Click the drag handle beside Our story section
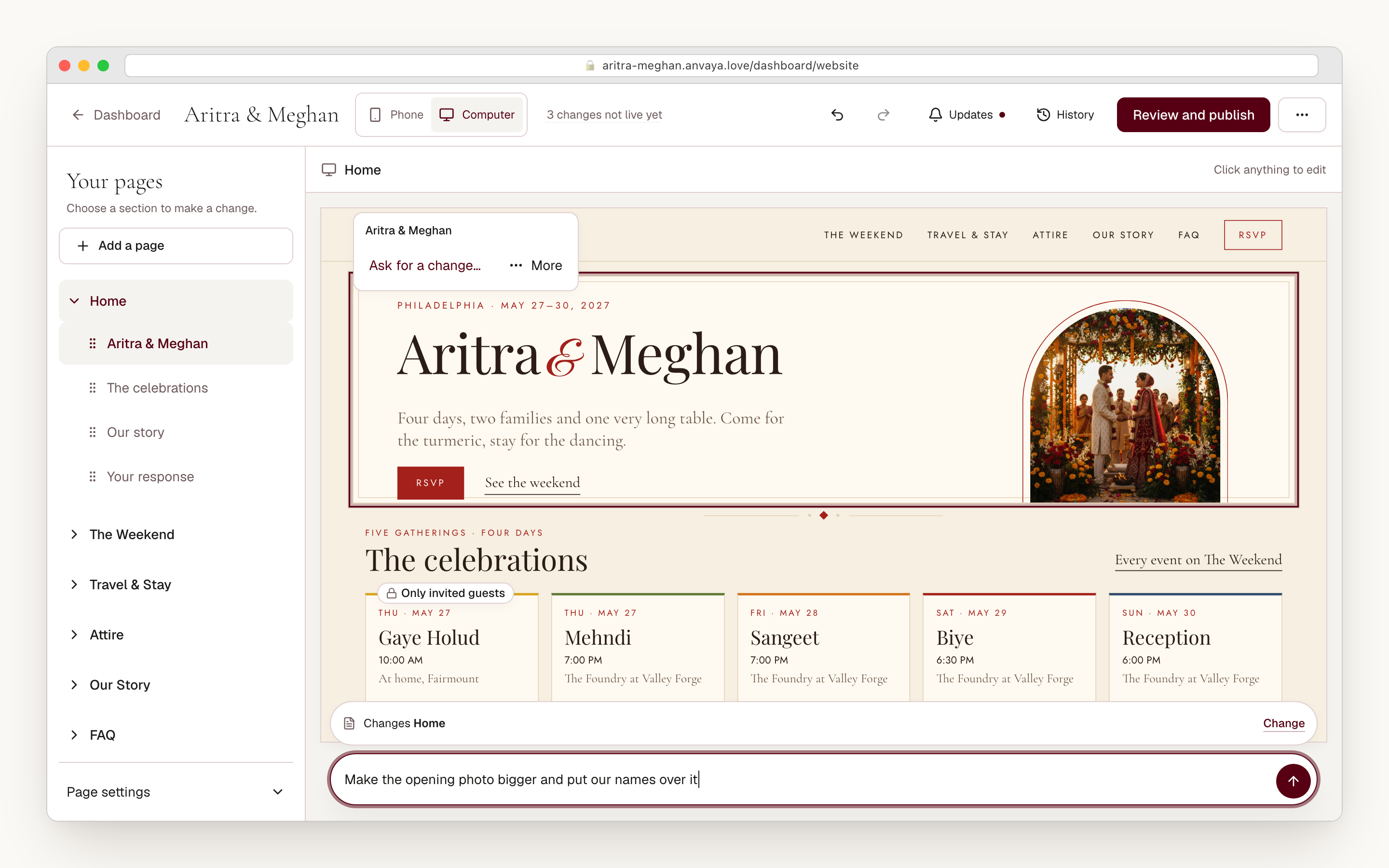This screenshot has height=868, width=1389. point(93,432)
